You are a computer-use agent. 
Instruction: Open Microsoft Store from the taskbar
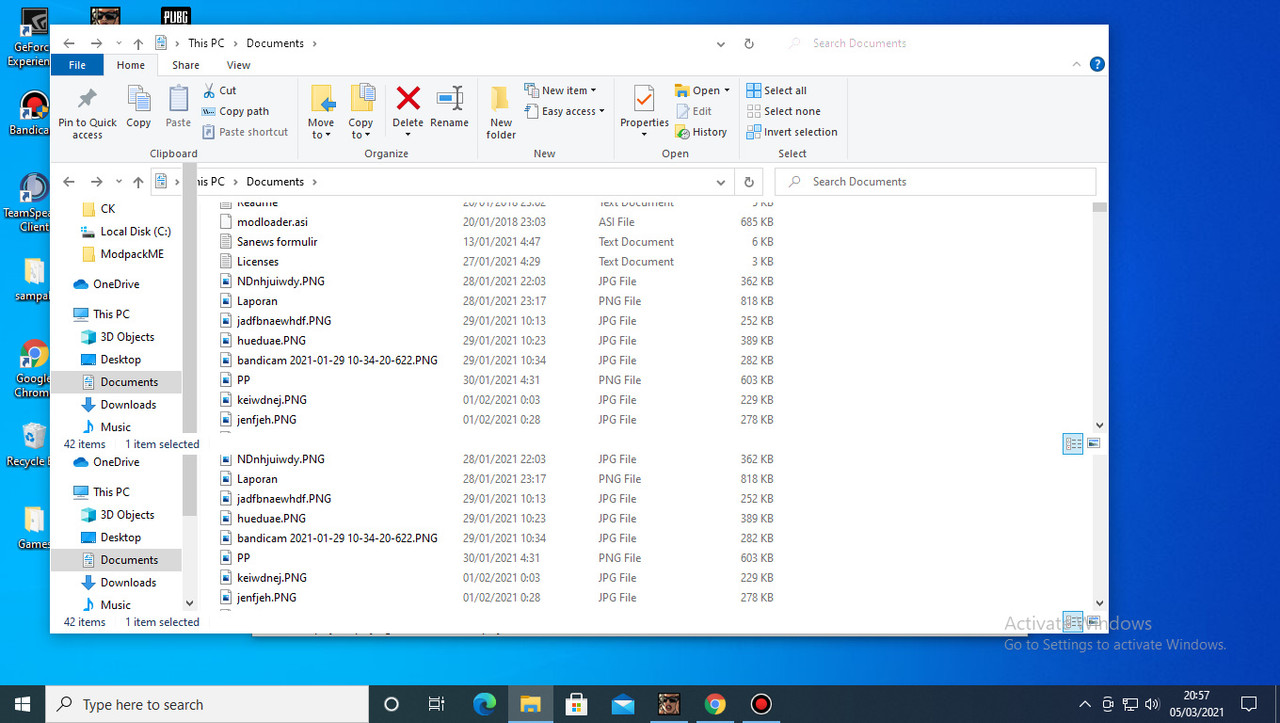[577, 704]
